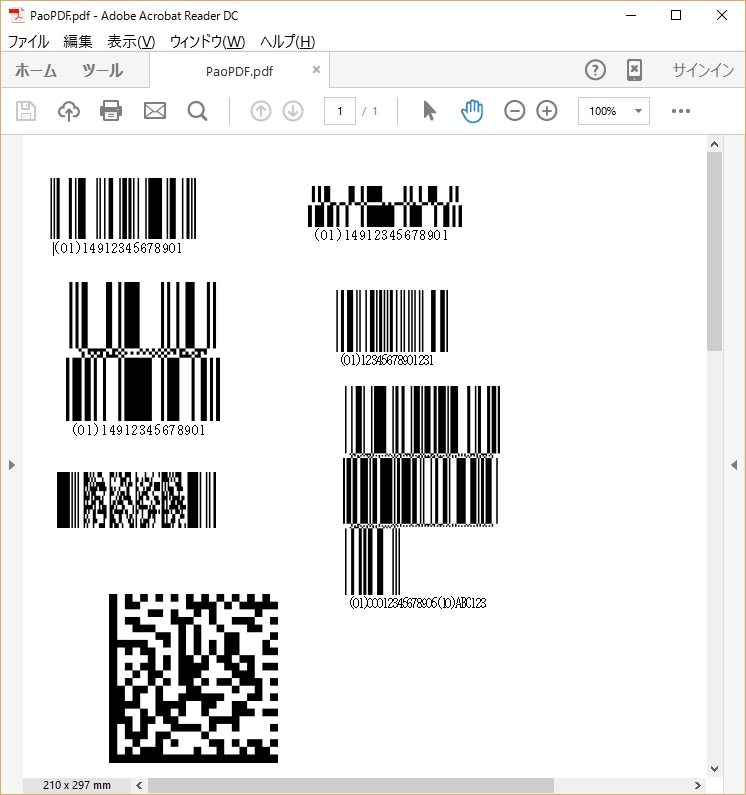
Task: Zoom in with plus icon
Action: tap(547, 111)
